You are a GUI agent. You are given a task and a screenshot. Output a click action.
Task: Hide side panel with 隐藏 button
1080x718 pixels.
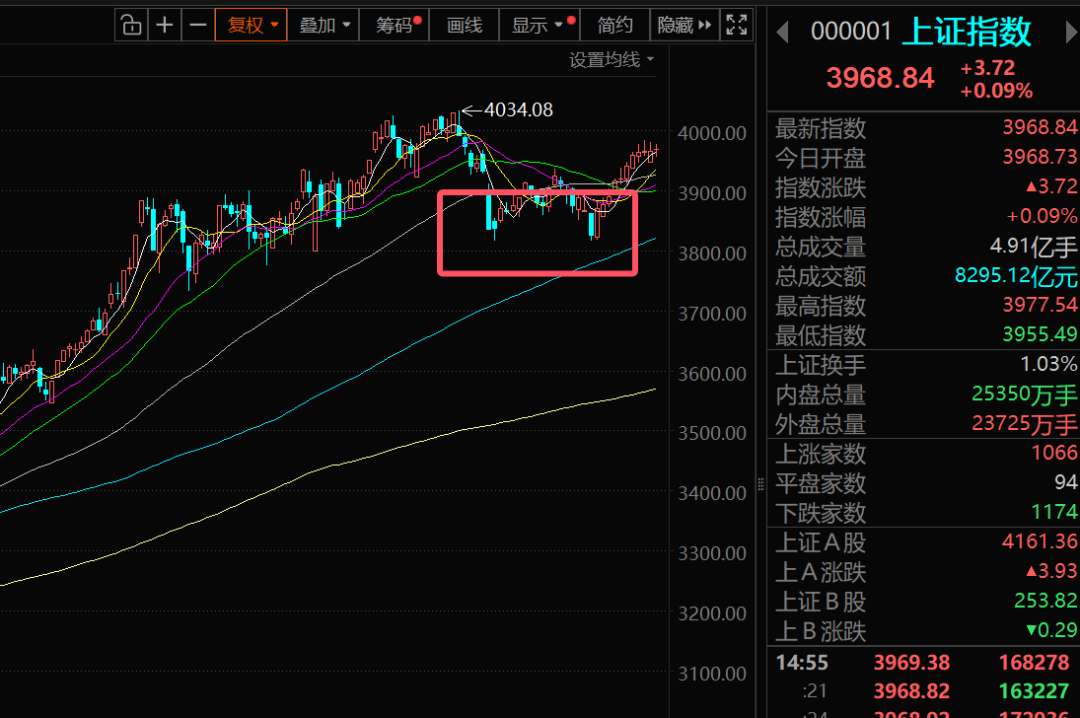684,25
